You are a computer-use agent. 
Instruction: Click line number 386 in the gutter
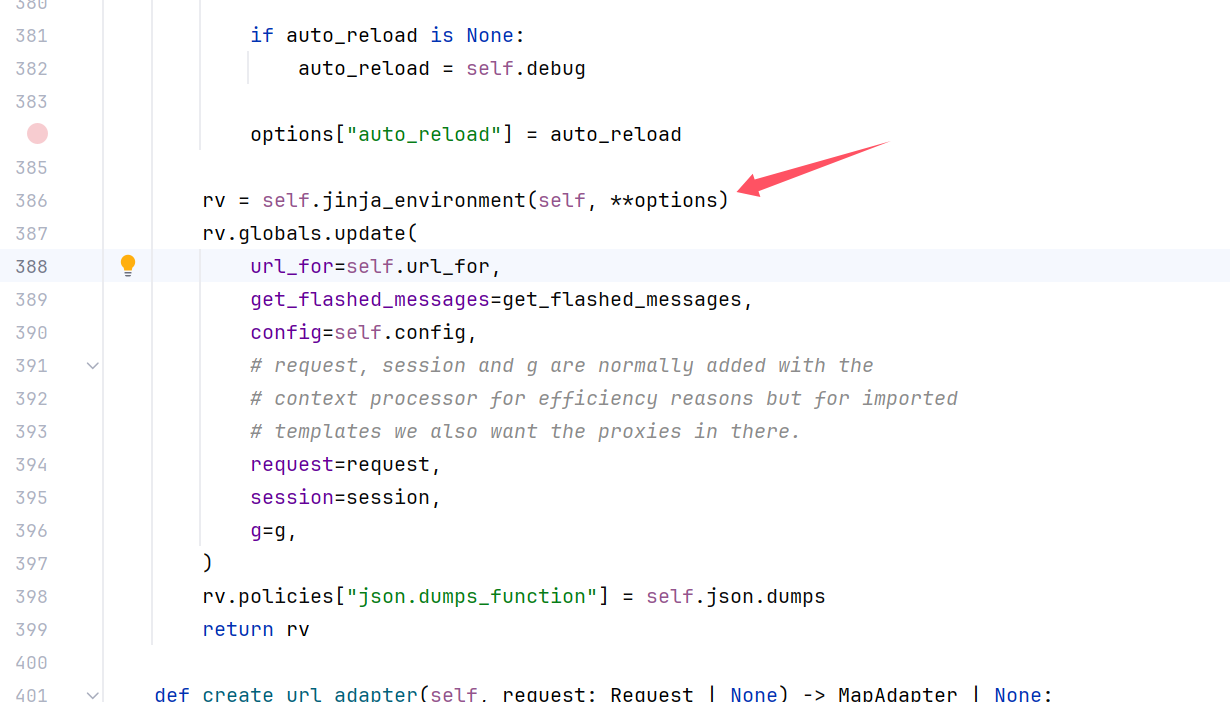31,200
